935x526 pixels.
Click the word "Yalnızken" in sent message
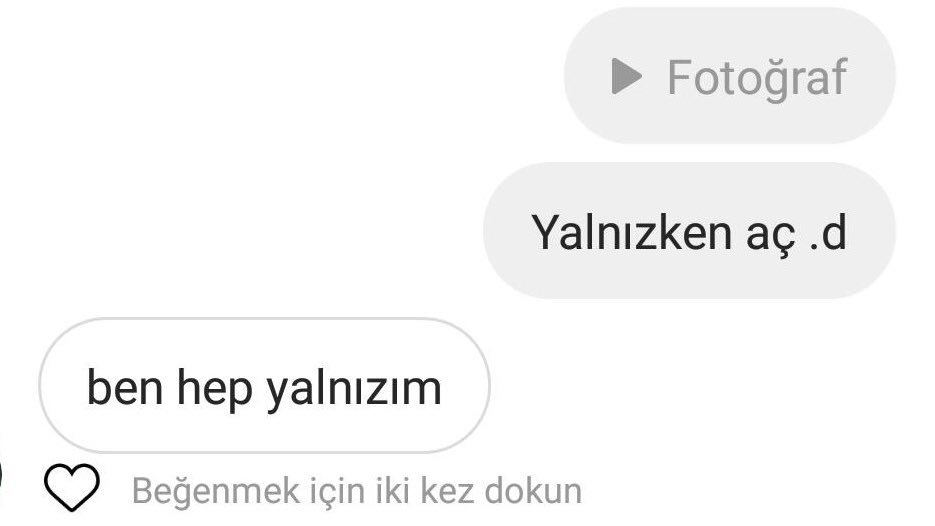click(x=631, y=232)
